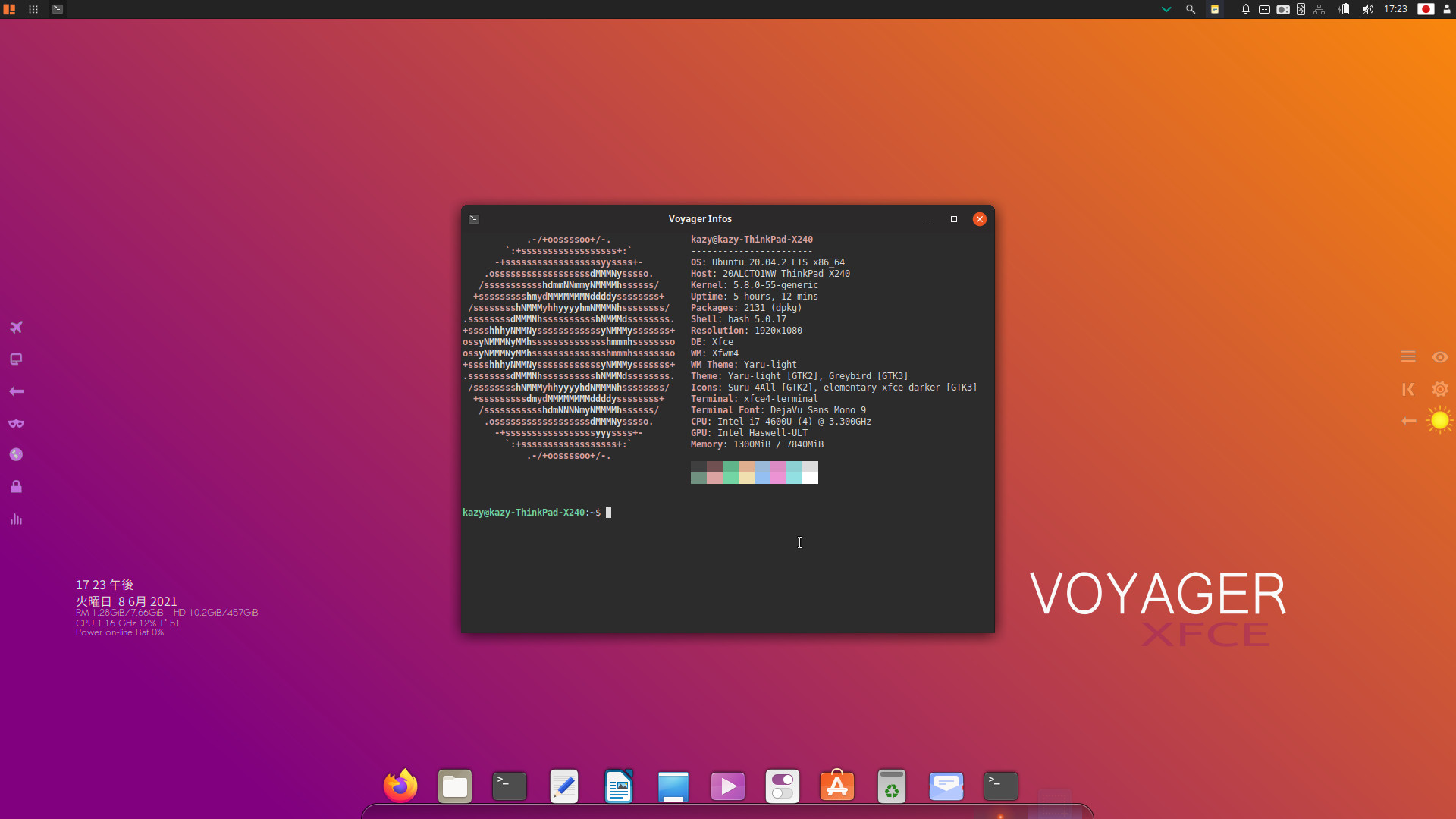1456x819 pixels.
Task: Open the recycle trash cleaner in dock
Action: click(892, 786)
